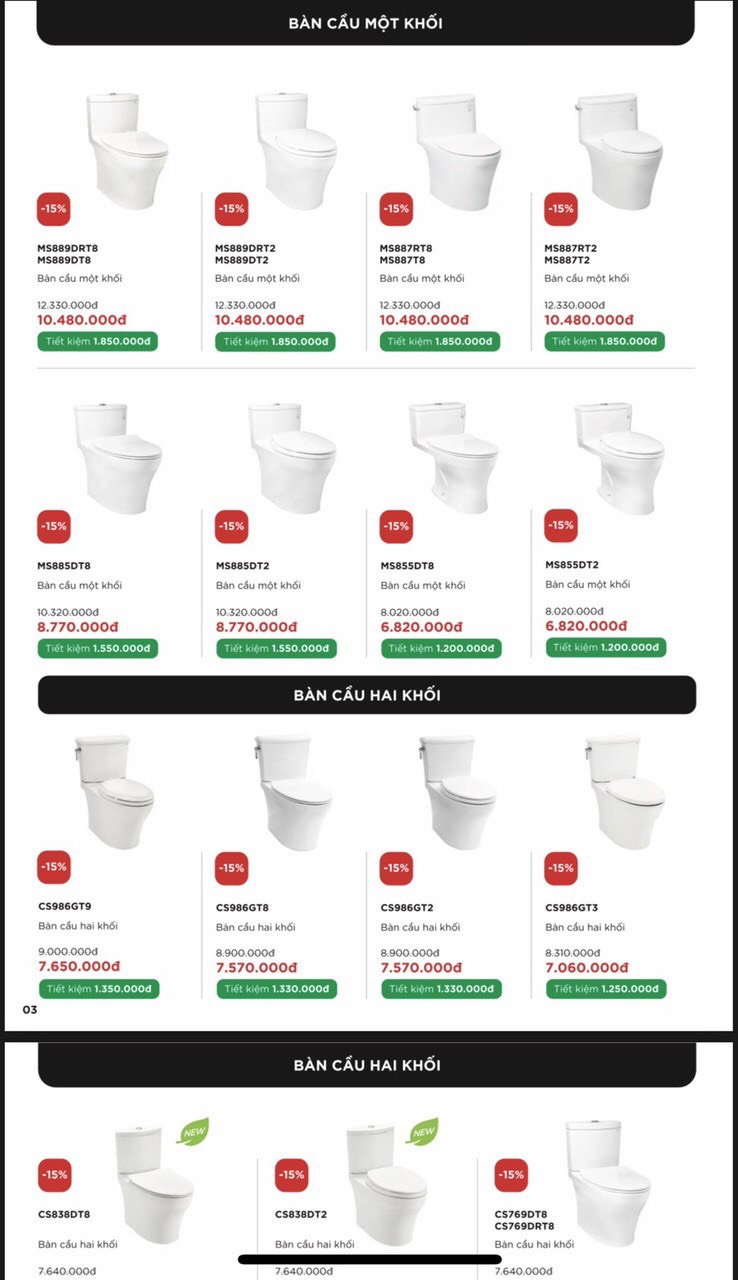The height and width of the screenshot is (1280, 738).
Task: Click the -15% badge above CS986GT3
Action: (x=561, y=868)
